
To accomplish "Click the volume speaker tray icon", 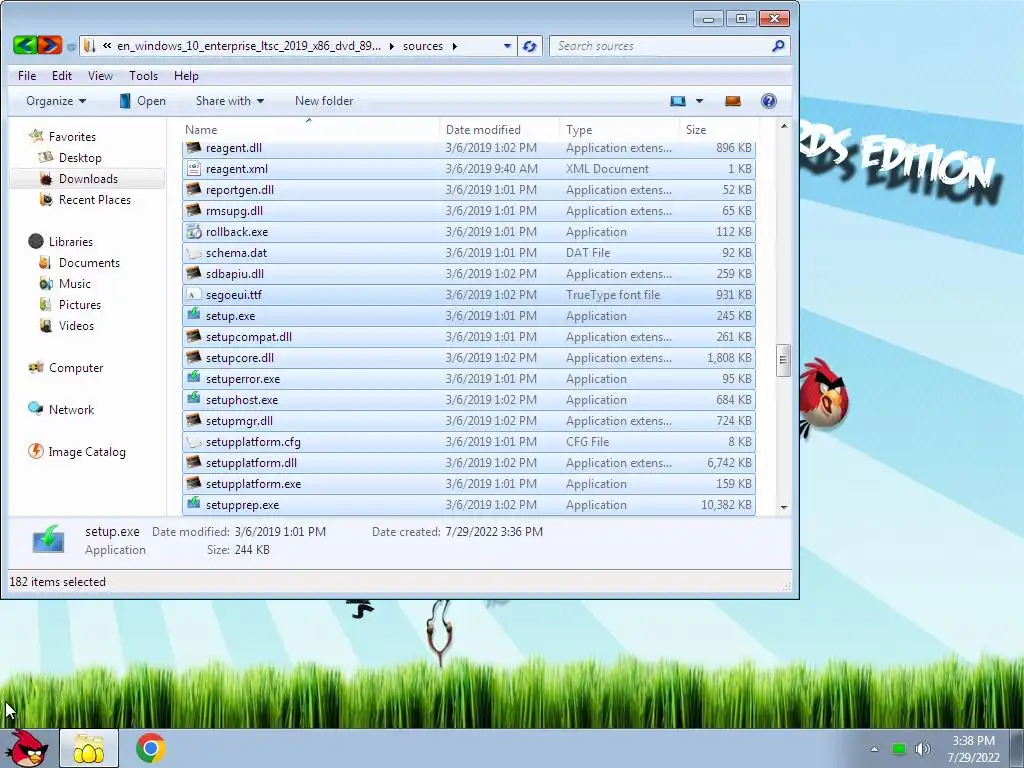I will coord(922,749).
